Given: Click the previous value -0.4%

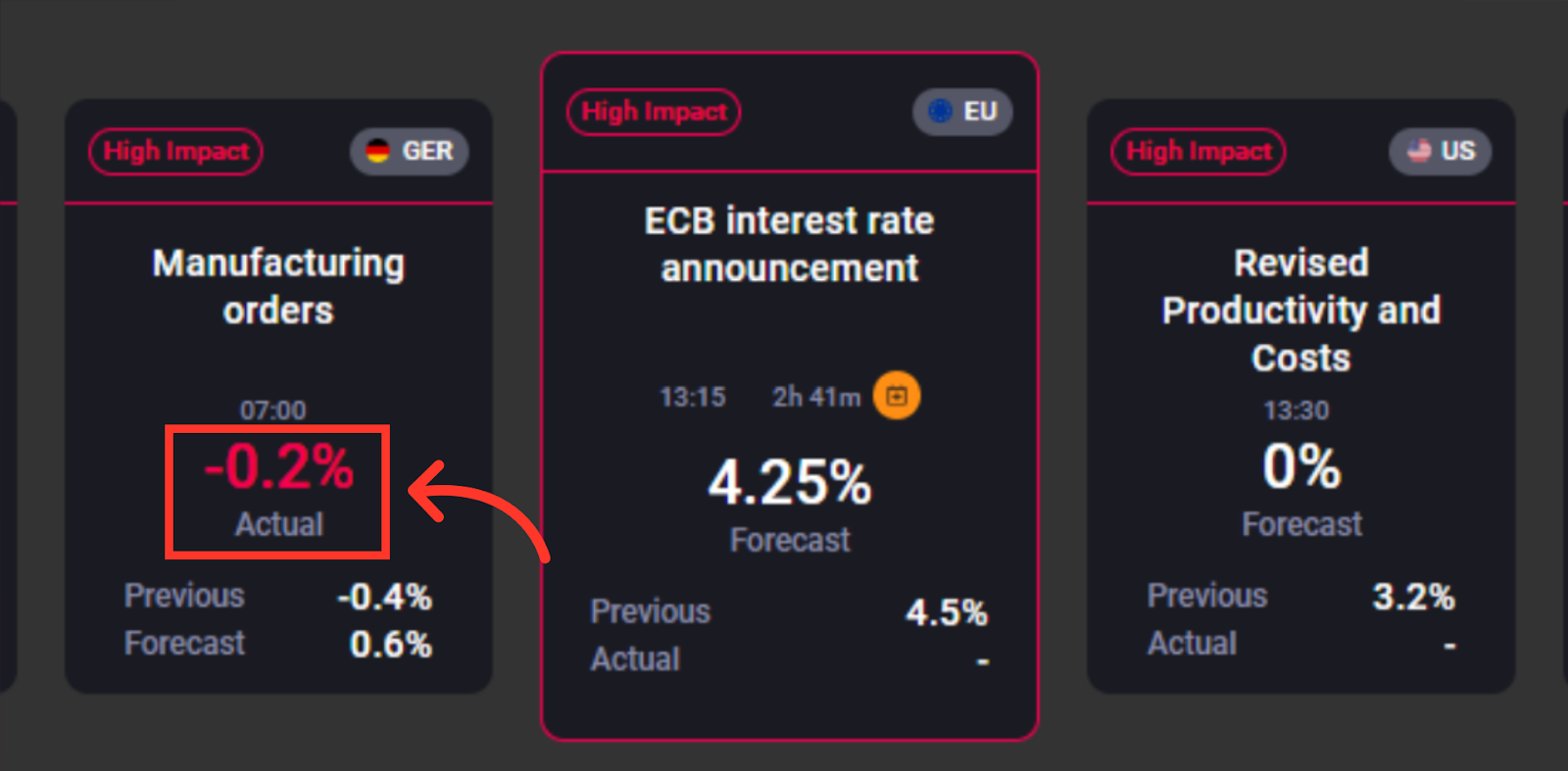Looking at the screenshot, I should coord(384,597).
